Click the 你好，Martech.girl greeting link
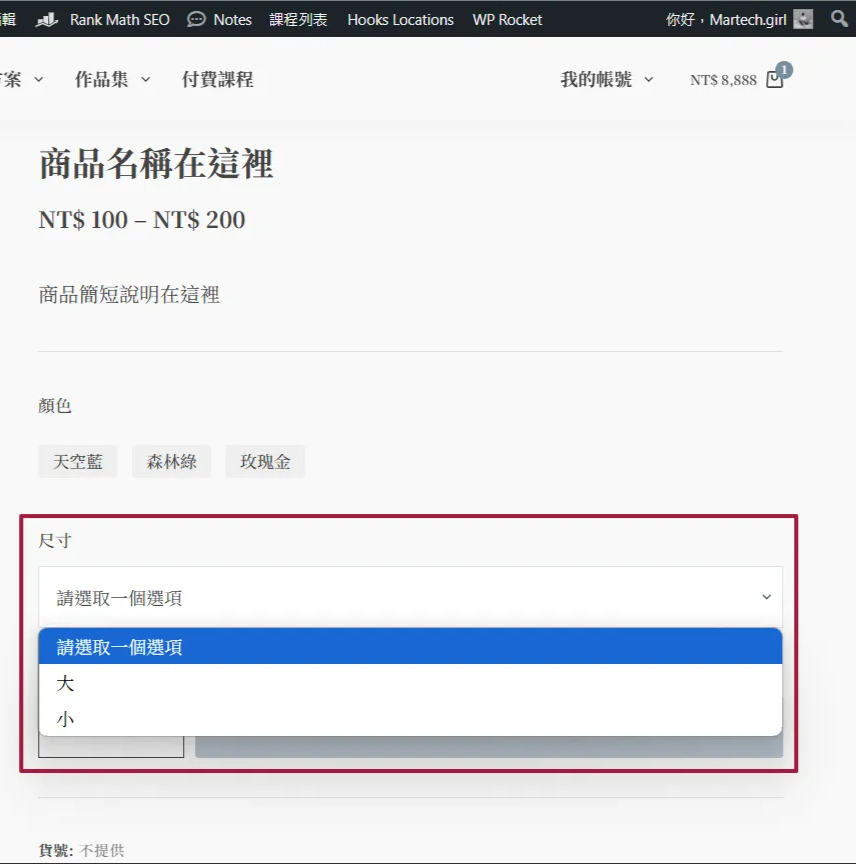856x864 pixels. coord(724,19)
